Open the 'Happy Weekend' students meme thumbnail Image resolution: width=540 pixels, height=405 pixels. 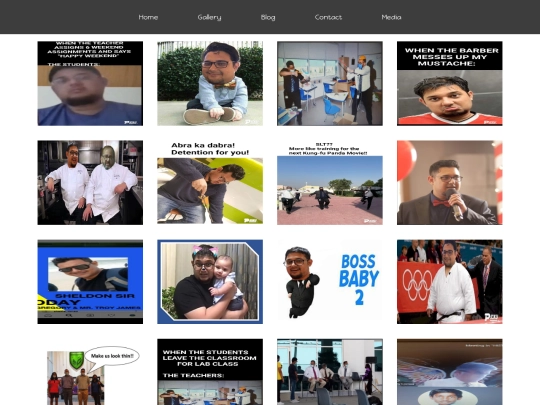click(90, 83)
